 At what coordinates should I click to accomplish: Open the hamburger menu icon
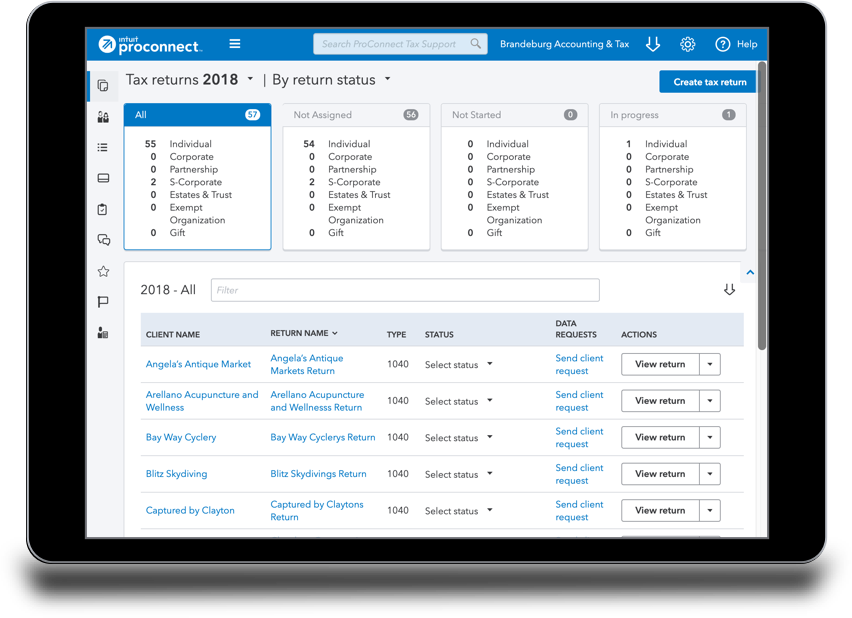coord(235,43)
